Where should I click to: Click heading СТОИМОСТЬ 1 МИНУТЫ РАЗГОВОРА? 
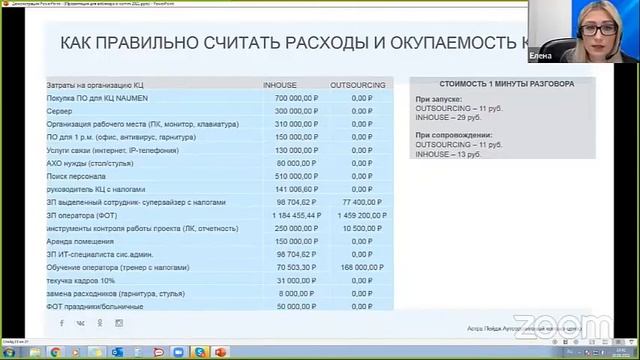click(507, 84)
